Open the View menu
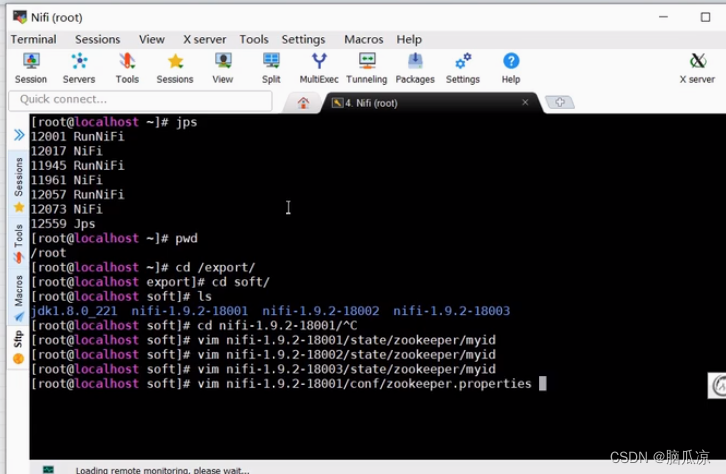 coord(152,39)
